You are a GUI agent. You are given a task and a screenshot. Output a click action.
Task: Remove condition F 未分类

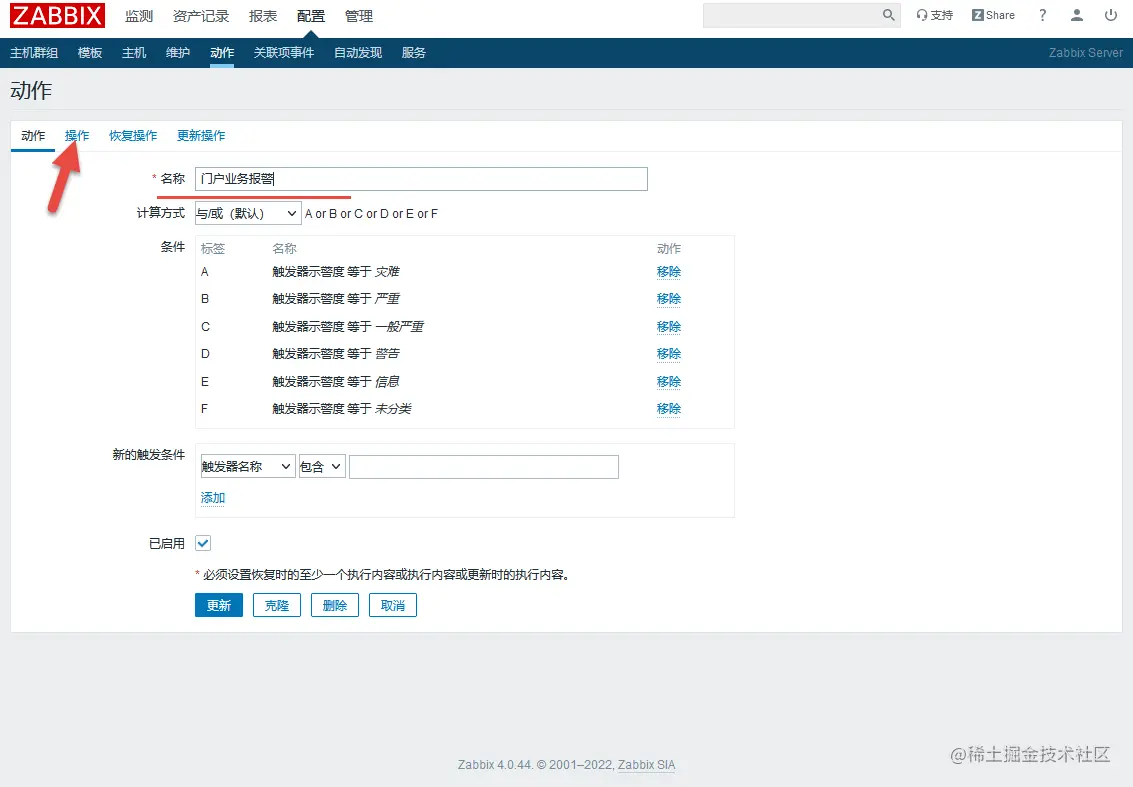tap(668, 408)
